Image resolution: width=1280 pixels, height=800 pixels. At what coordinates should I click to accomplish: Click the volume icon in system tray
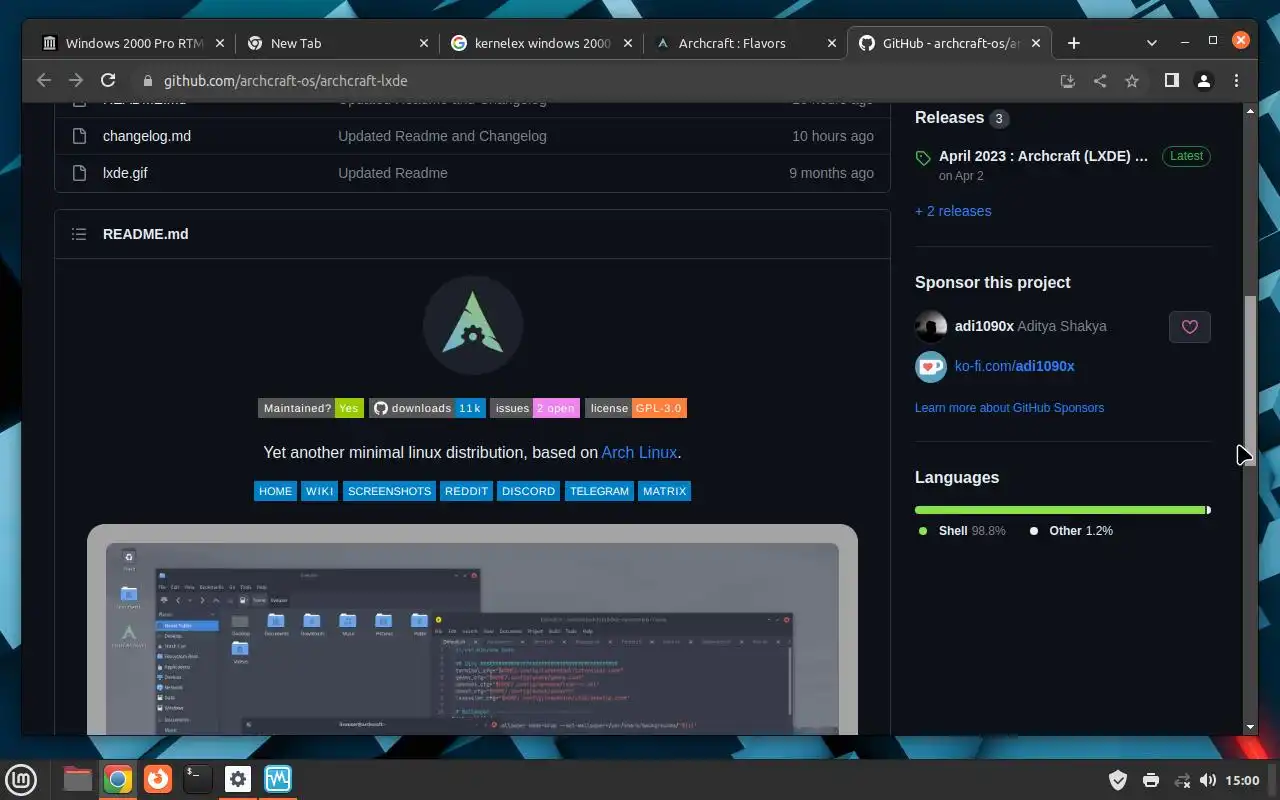(1207, 780)
